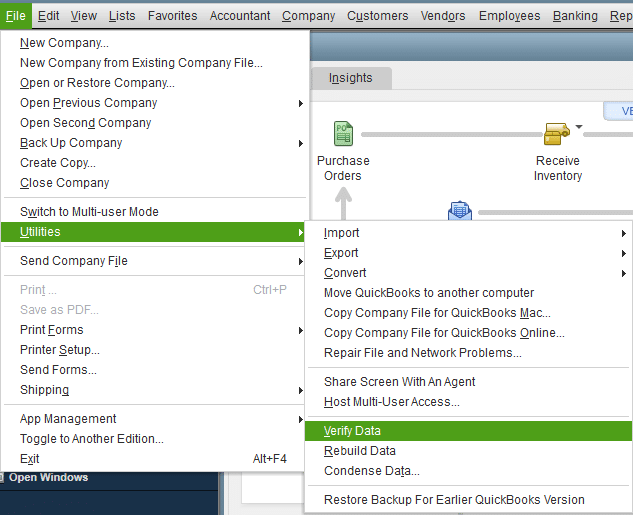The image size is (633, 515).
Task: Expand the Convert submenu
Action: click(345, 273)
